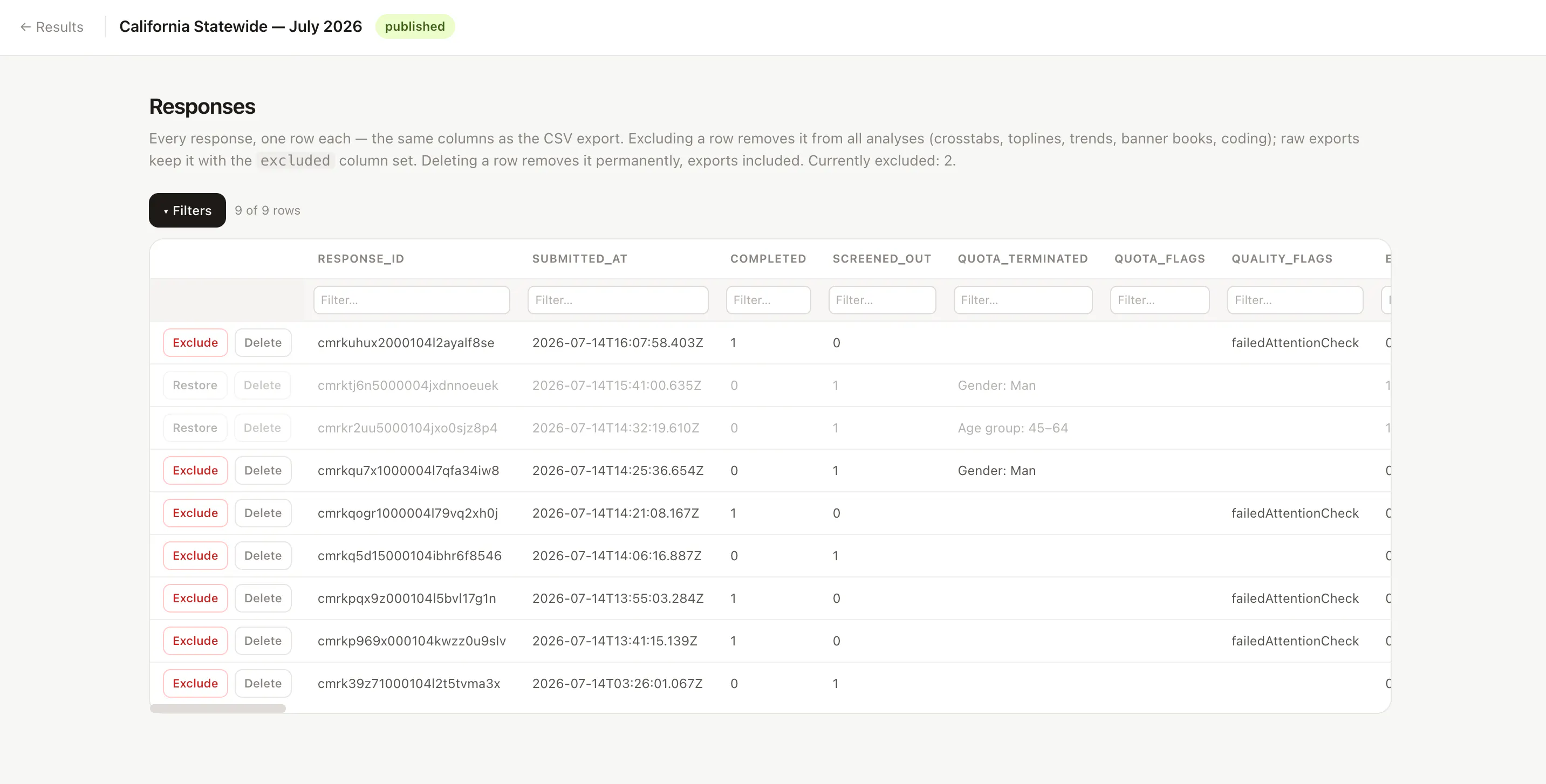Image resolution: width=1546 pixels, height=784 pixels.
Task: Focus the COMPLETED filter input
Action: pyautogui.click(x=768, y=300)
